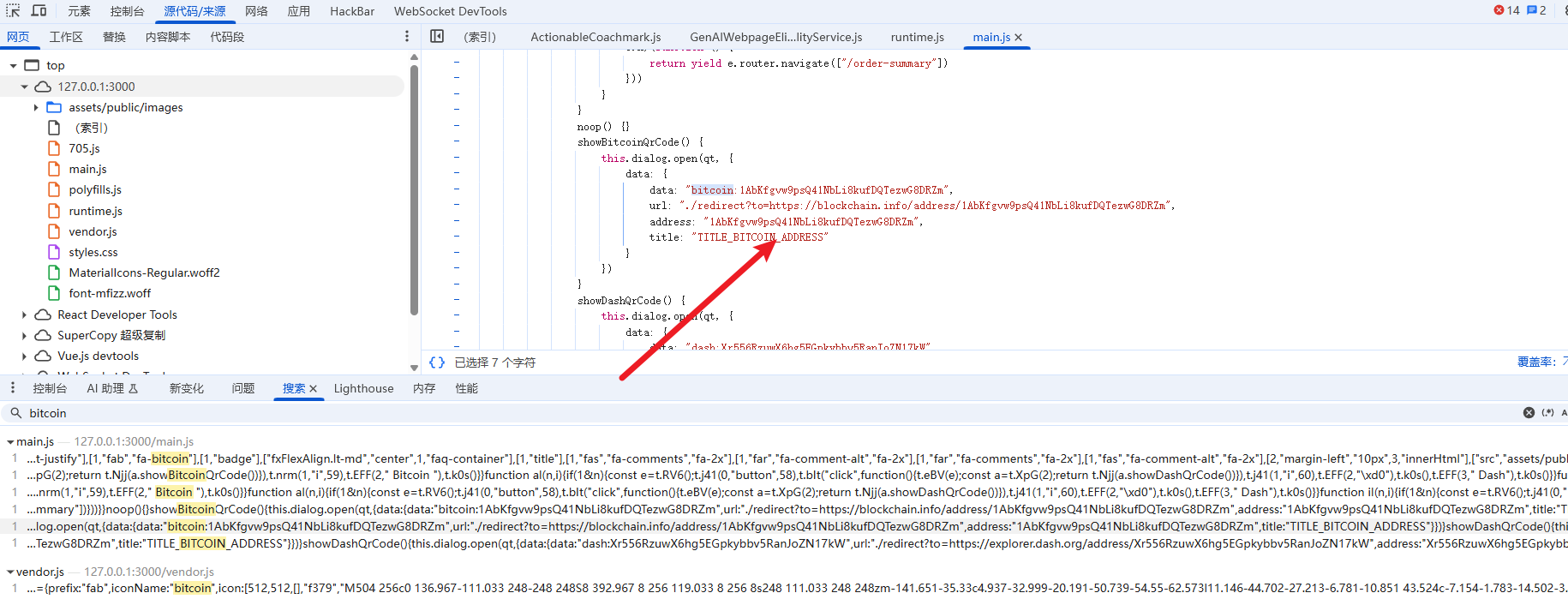Close the main.js editor tab

1019,37
